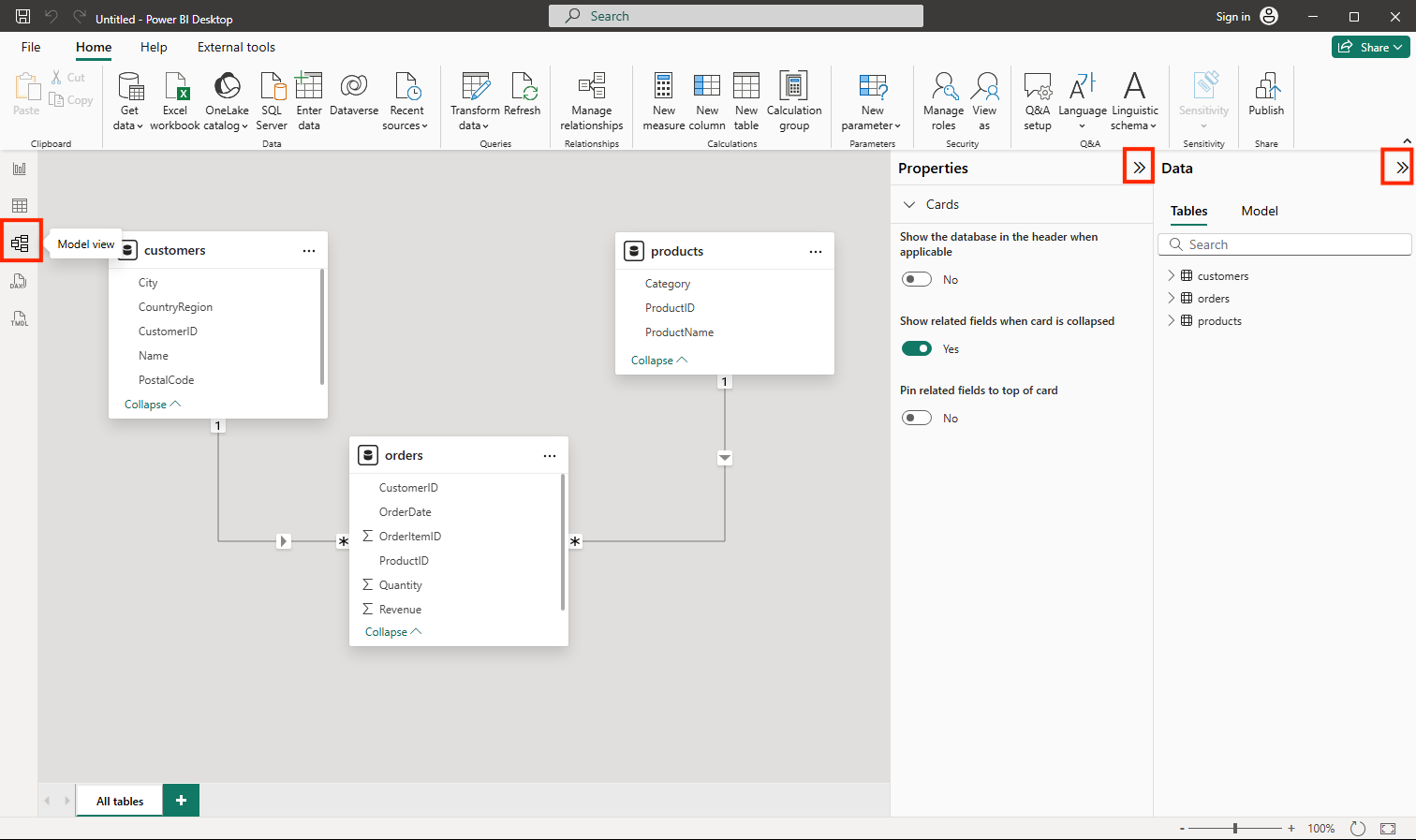The height and width of the screenshot is (840, 1416).
Task: Create a New measure
Action: (x=664, y=101)
